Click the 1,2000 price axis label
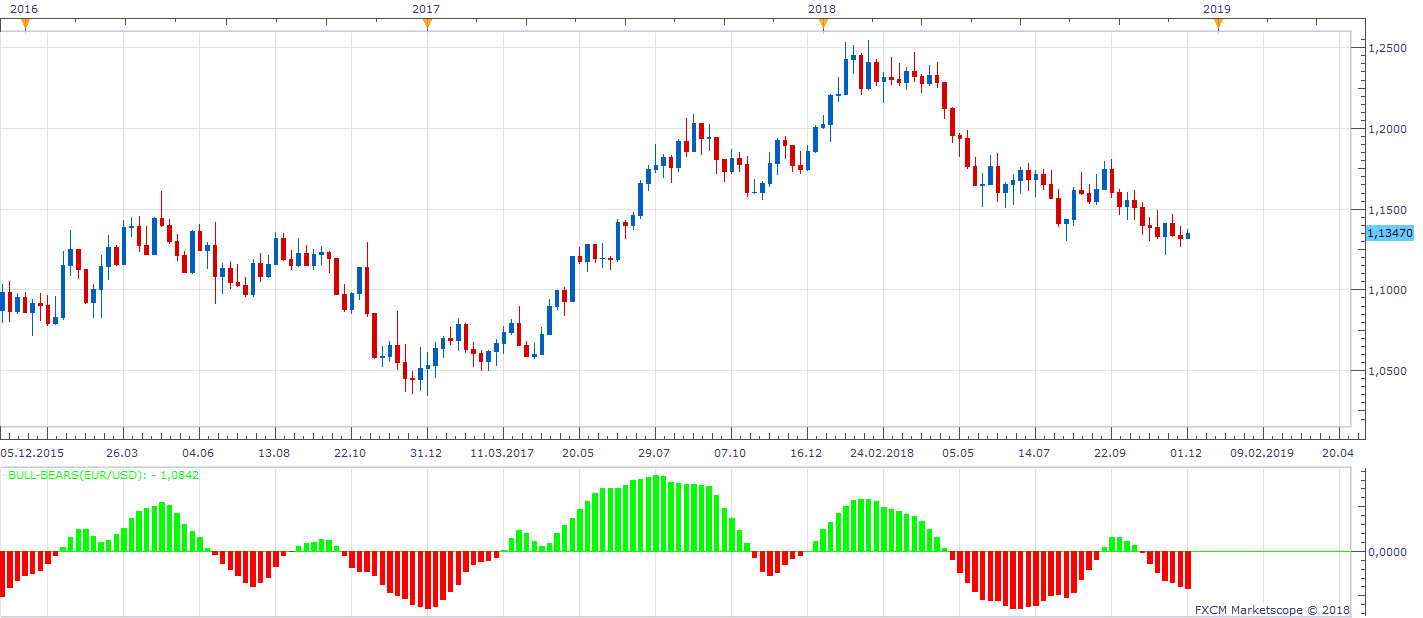This screenshot has width=1423, height=618. 1387,129
